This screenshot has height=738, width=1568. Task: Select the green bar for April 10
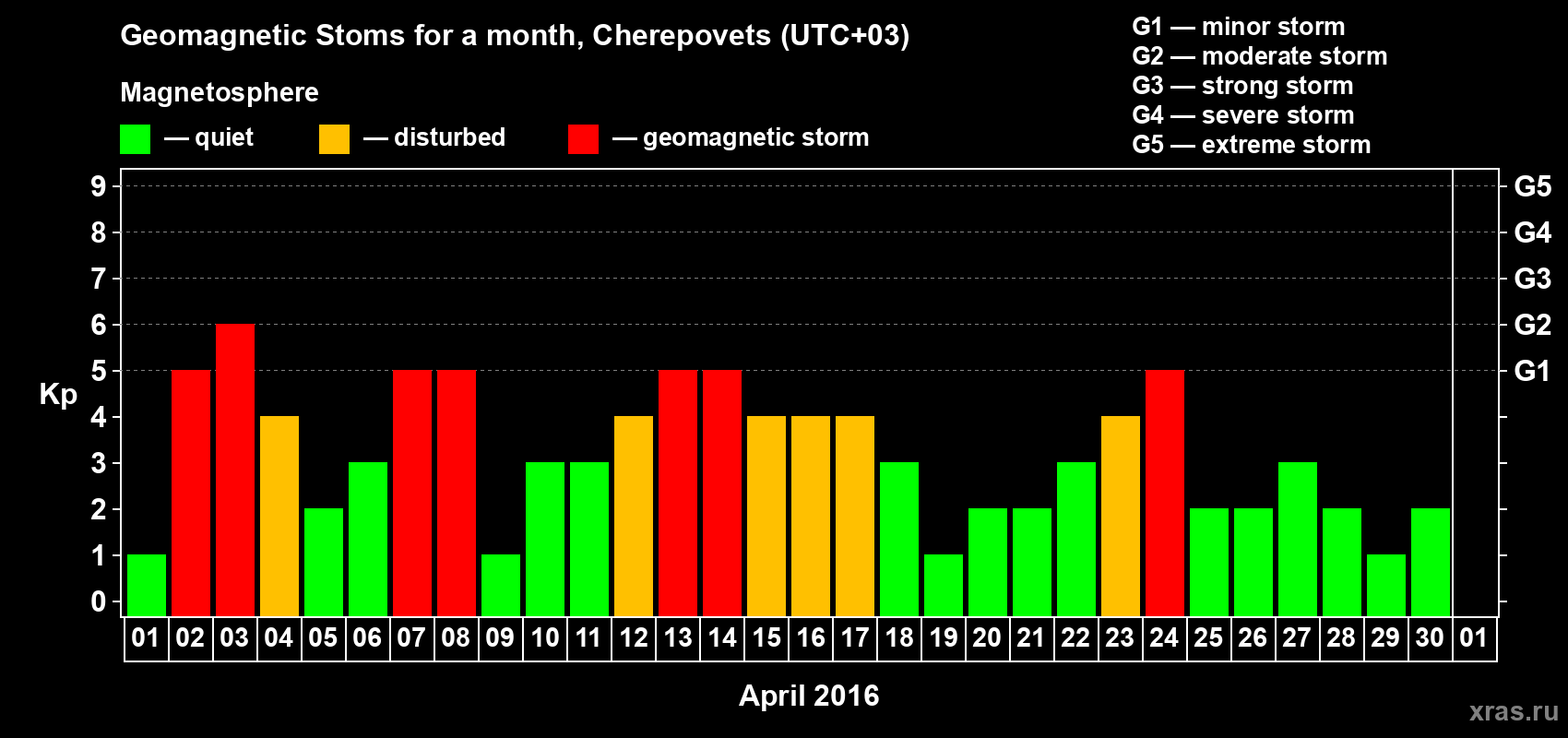[x=545, y=540]
